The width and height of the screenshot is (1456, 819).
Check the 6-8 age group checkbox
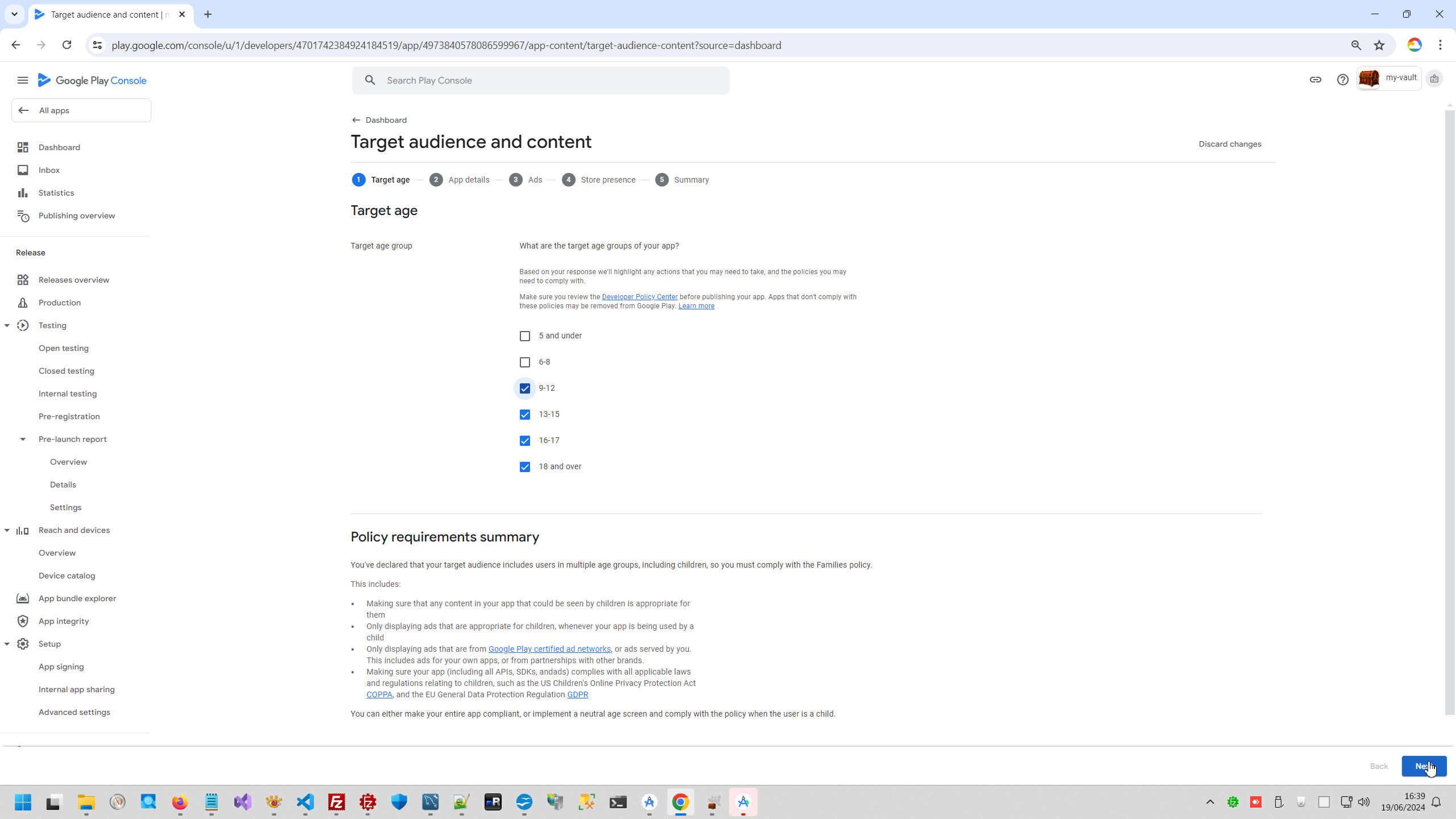click(x=525, y=362)
